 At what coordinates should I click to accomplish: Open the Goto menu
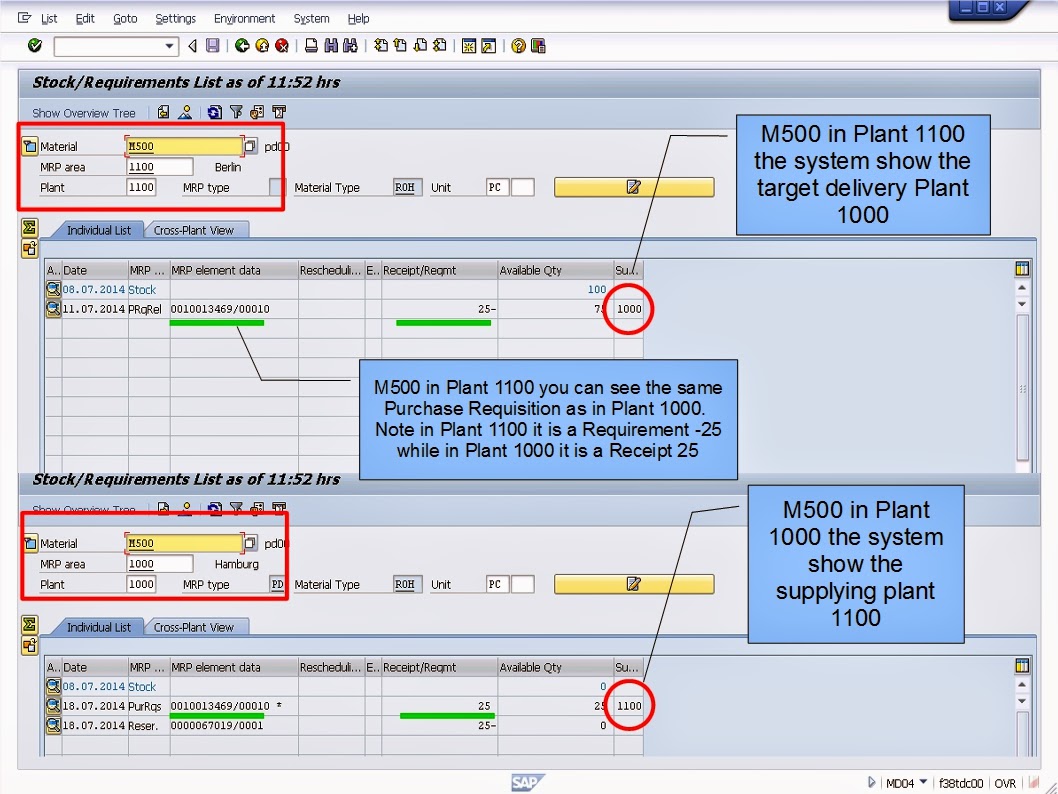click(x=125, y=18)
